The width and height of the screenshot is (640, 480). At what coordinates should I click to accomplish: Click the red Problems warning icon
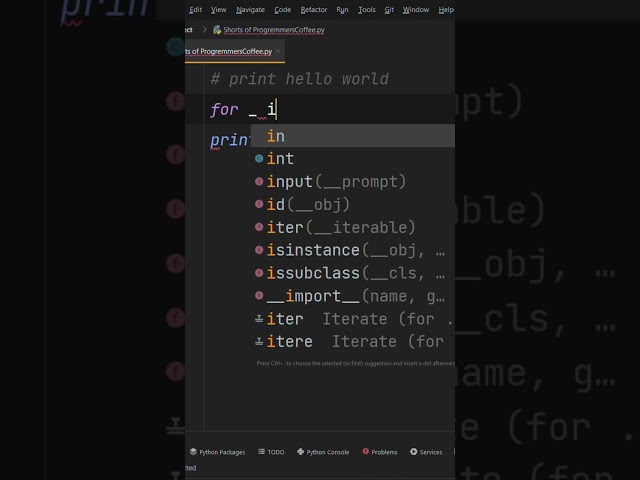click(x=366, y=451)
